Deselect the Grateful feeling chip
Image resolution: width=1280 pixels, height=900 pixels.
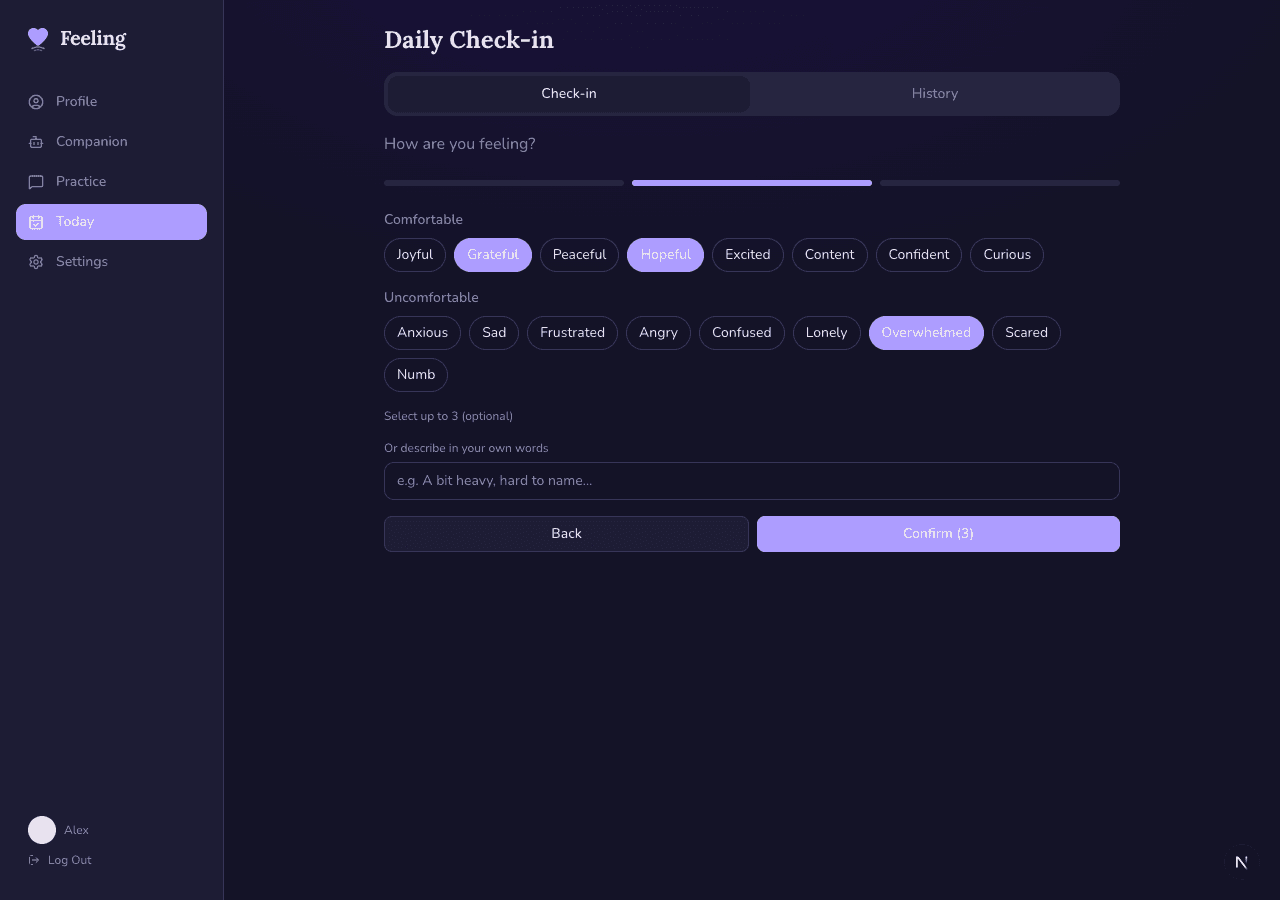tap(493, 255)
